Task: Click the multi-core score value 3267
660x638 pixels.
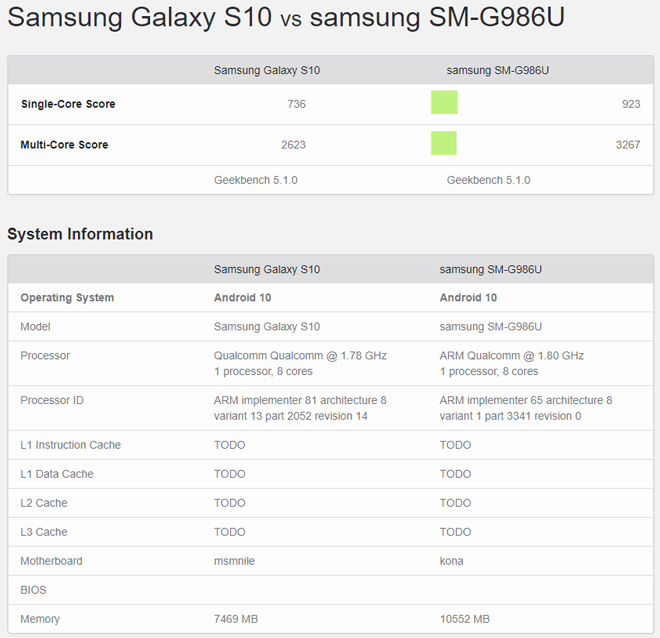Action: 627,145
